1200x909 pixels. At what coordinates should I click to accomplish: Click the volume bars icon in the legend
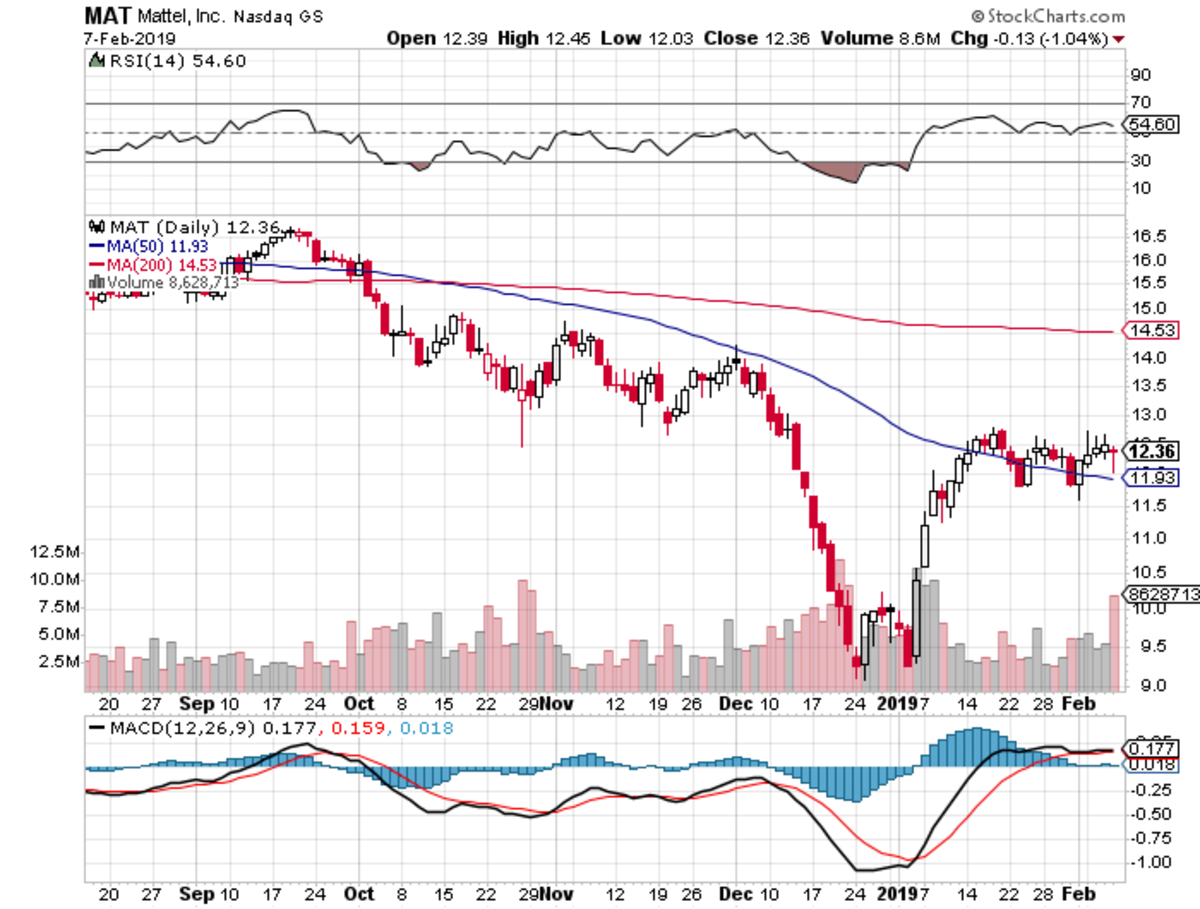coord(97,283)
